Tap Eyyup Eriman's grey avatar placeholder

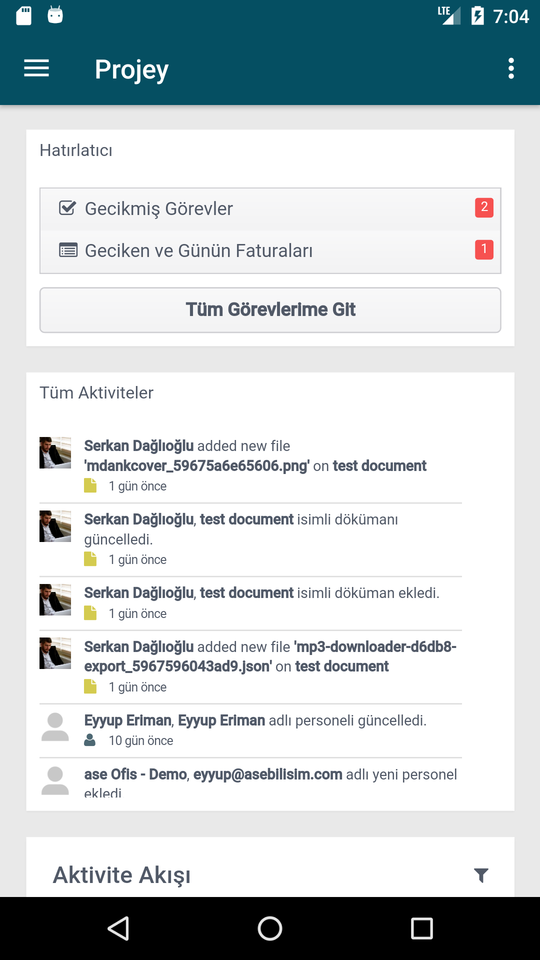[x=55, y=727]
